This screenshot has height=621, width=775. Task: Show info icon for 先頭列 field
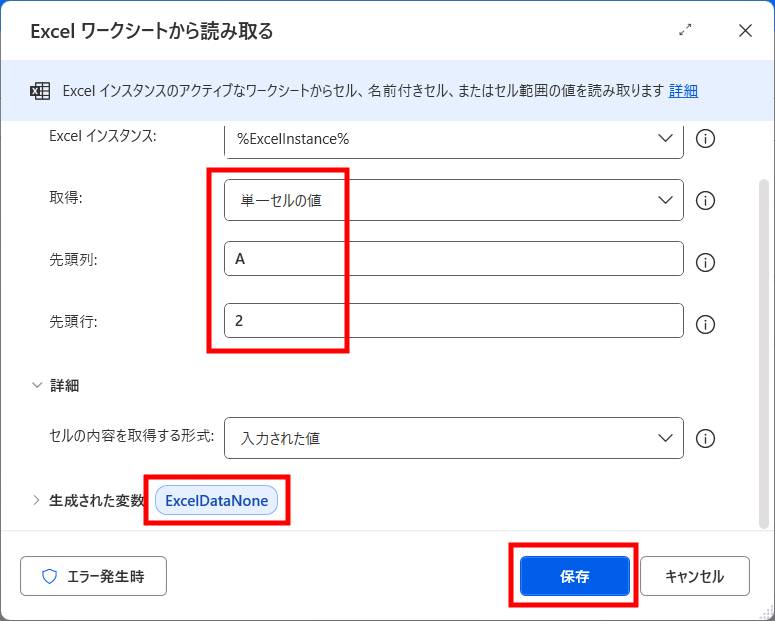[x=705, y=263]
